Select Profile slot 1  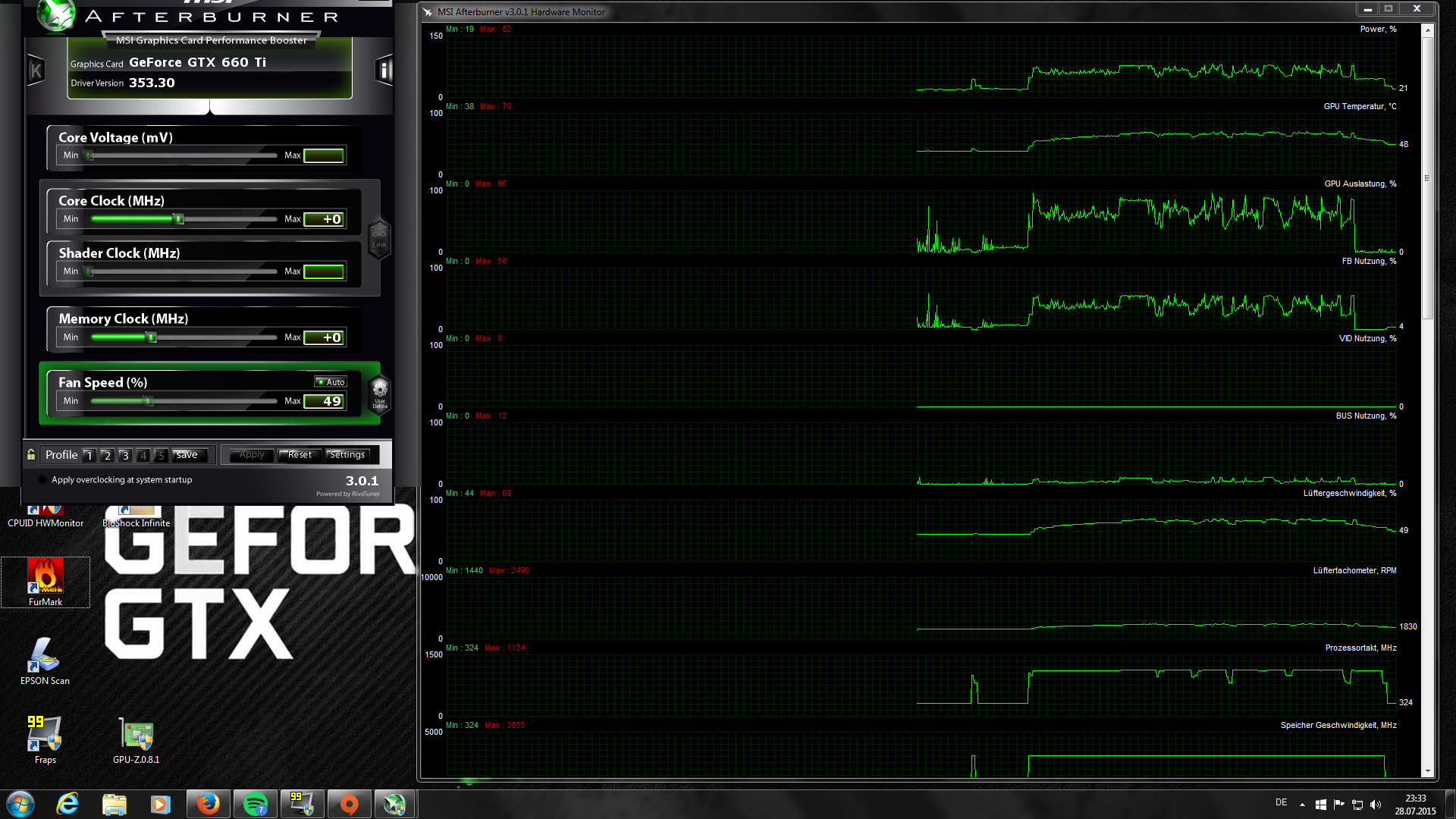(89, 455)
